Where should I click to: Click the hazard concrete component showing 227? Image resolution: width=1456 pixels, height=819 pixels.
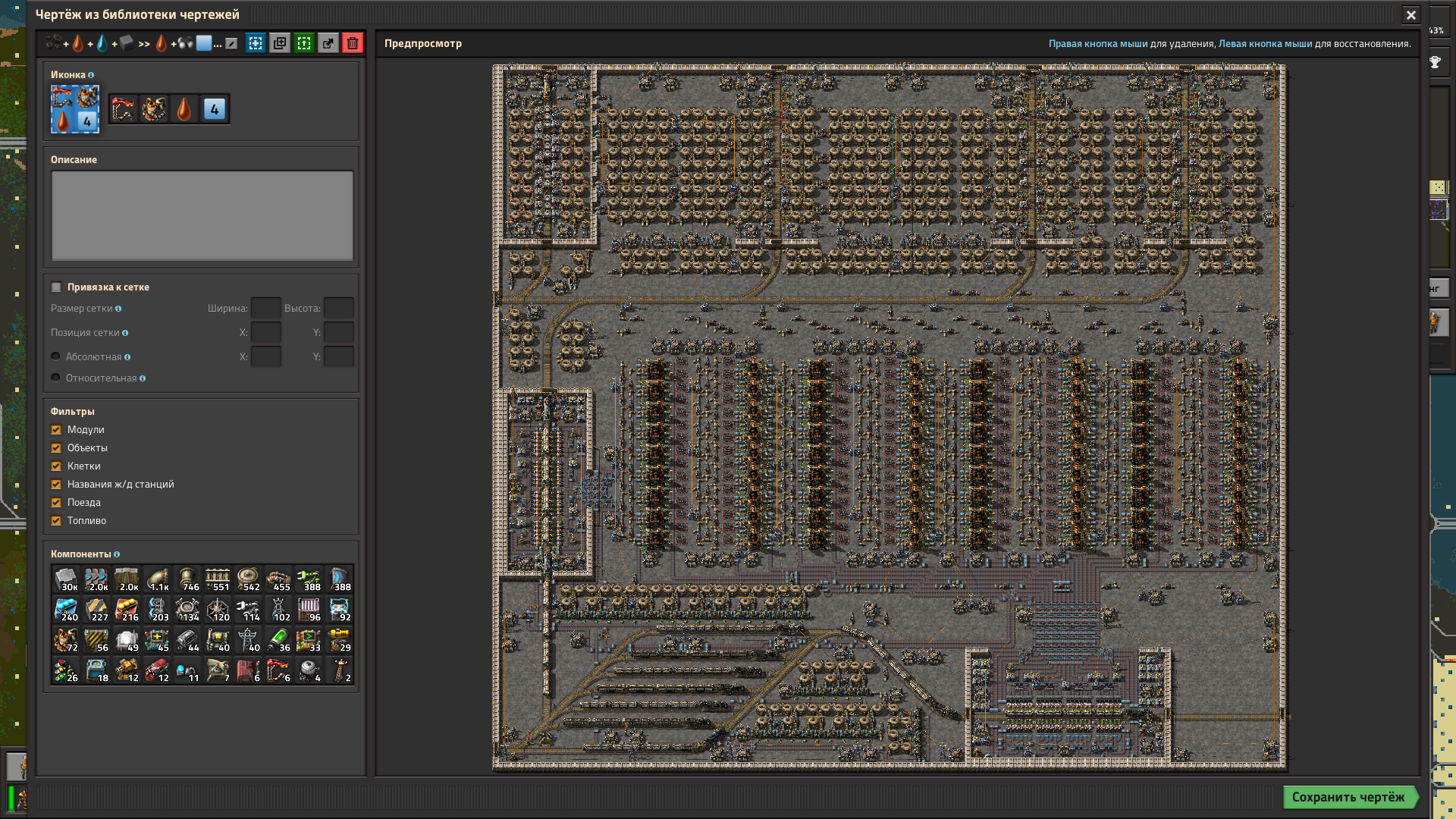[x=96, y=610]
